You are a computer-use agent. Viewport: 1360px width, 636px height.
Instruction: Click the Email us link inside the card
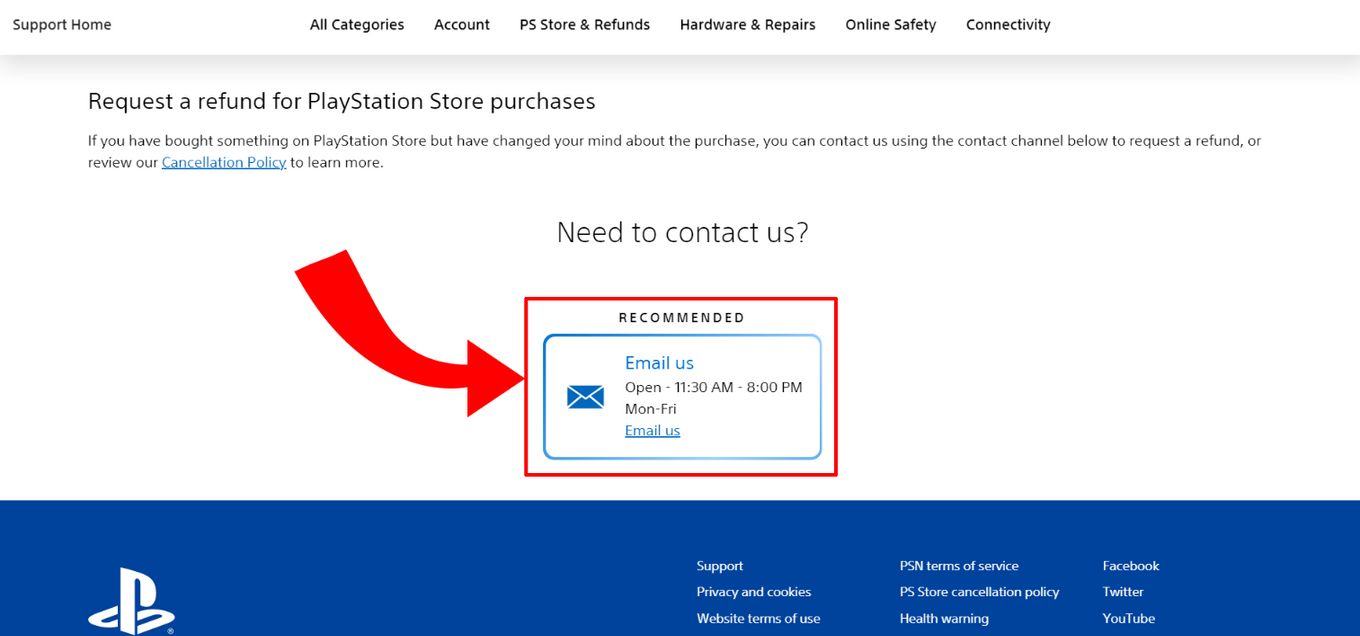tap(651, 430)
